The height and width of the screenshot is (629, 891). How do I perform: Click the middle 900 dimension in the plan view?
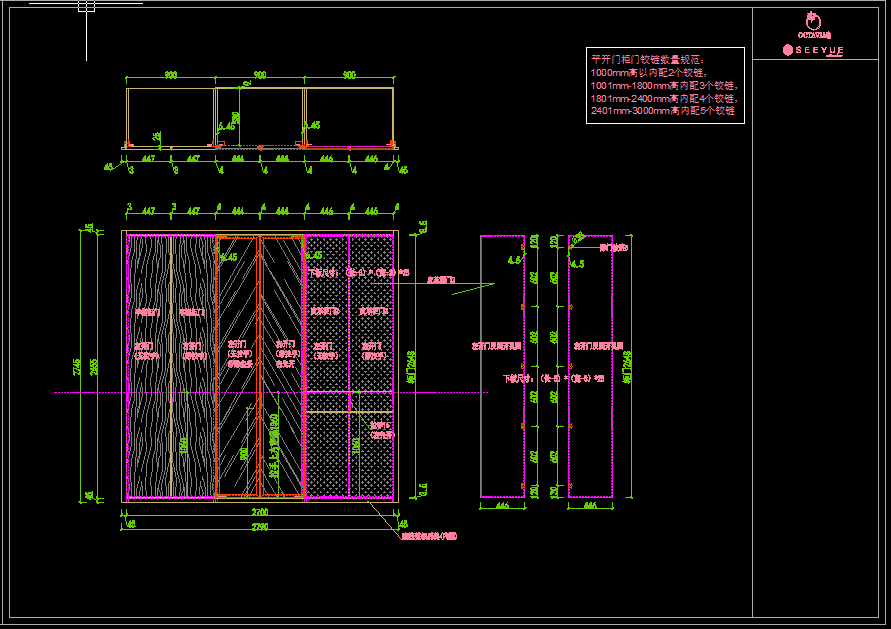260,75
